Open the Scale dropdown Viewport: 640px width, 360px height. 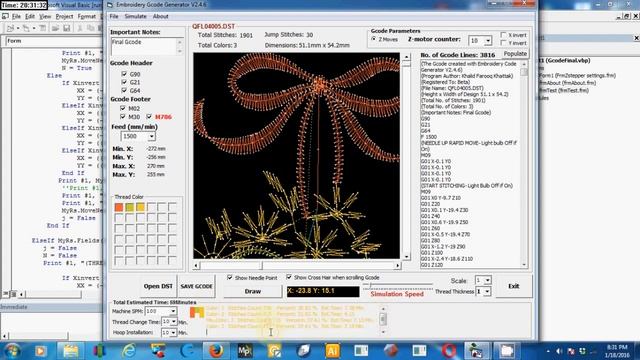click(487, 280)
